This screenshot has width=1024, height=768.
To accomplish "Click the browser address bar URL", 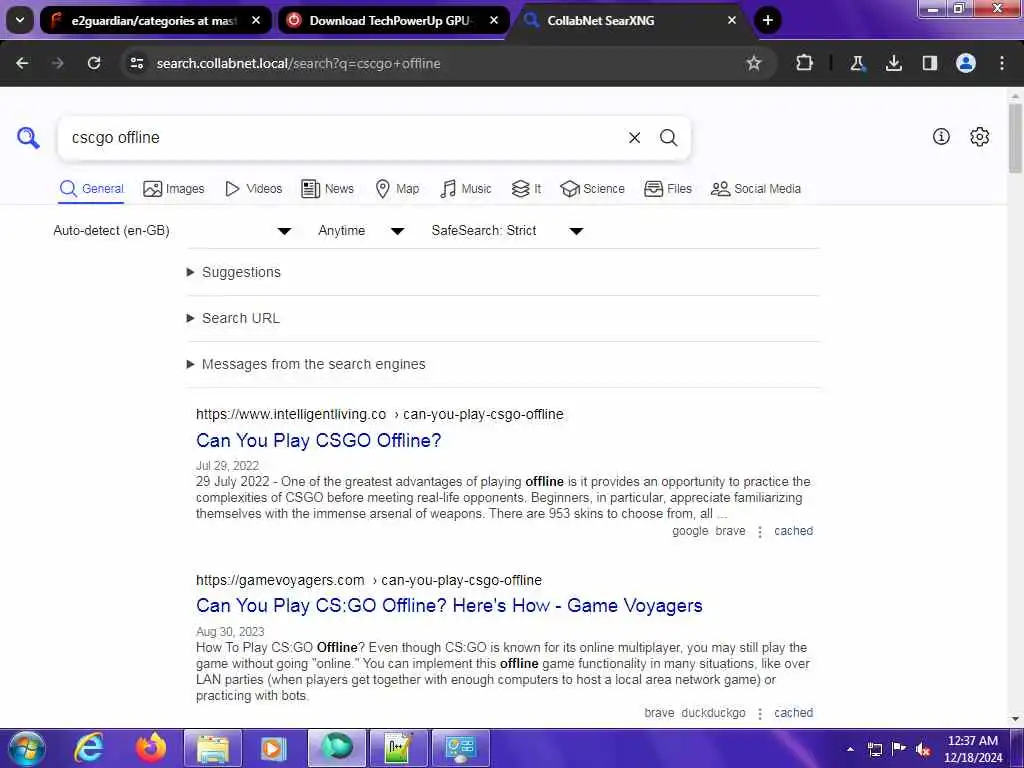I will 298,63.
